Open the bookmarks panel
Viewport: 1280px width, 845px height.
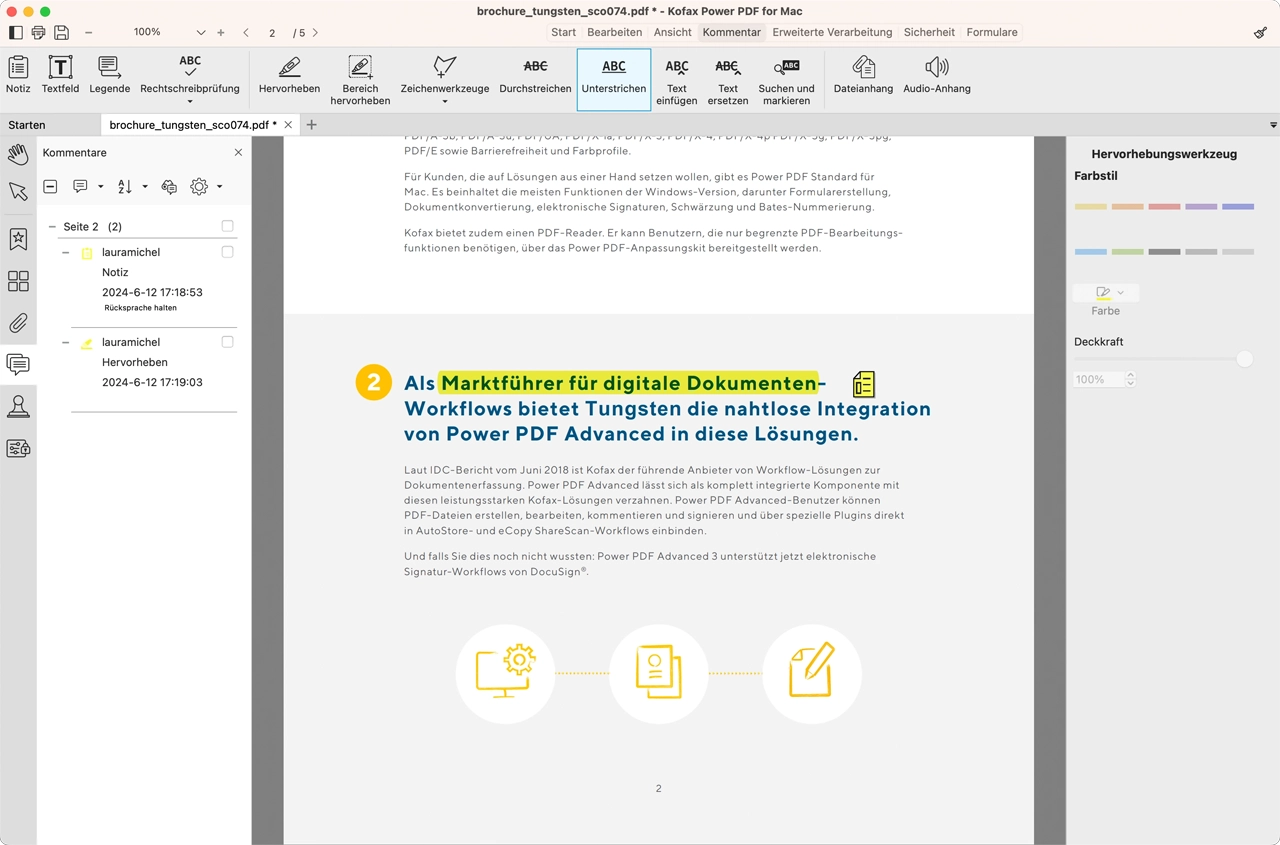pos(18,239)
